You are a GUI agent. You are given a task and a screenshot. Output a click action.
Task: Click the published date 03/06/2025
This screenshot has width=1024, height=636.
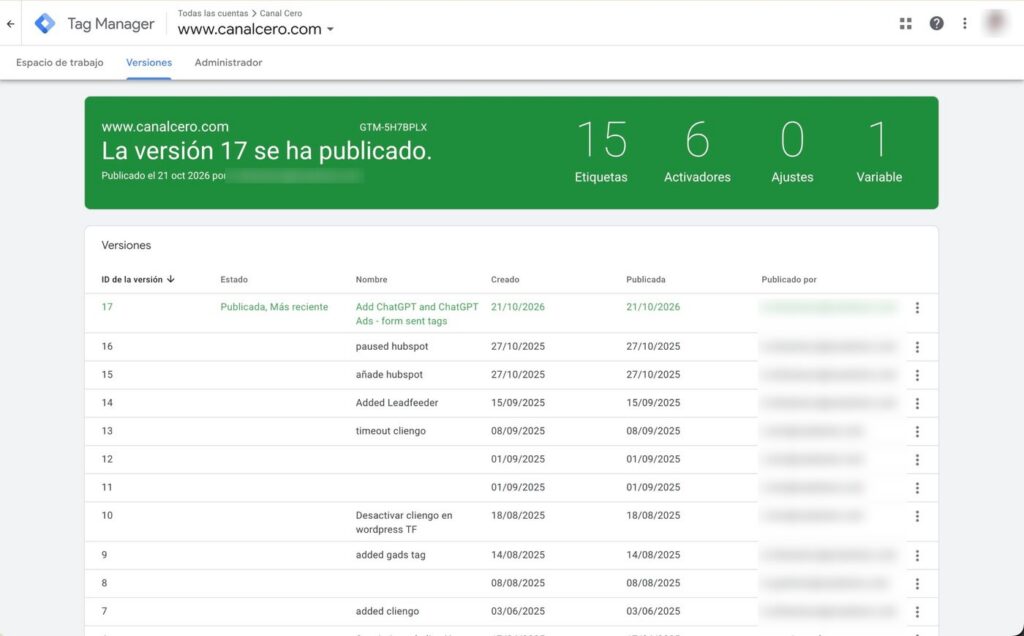point(653,611)
